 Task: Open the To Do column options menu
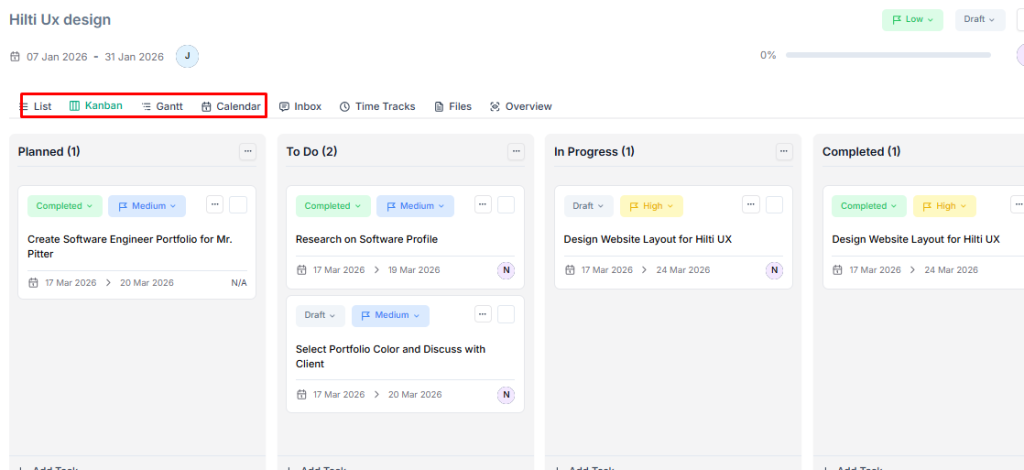[x=516, y=152]
